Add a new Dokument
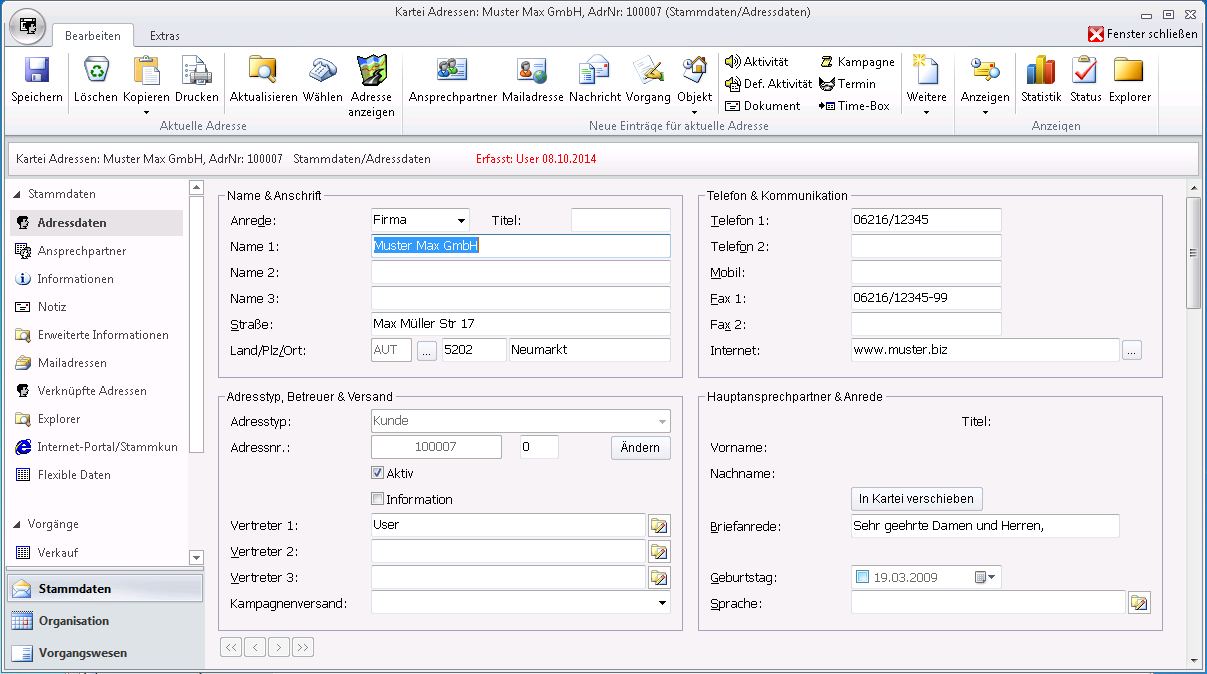The image size is (1207, 674). tap(763, 106)
